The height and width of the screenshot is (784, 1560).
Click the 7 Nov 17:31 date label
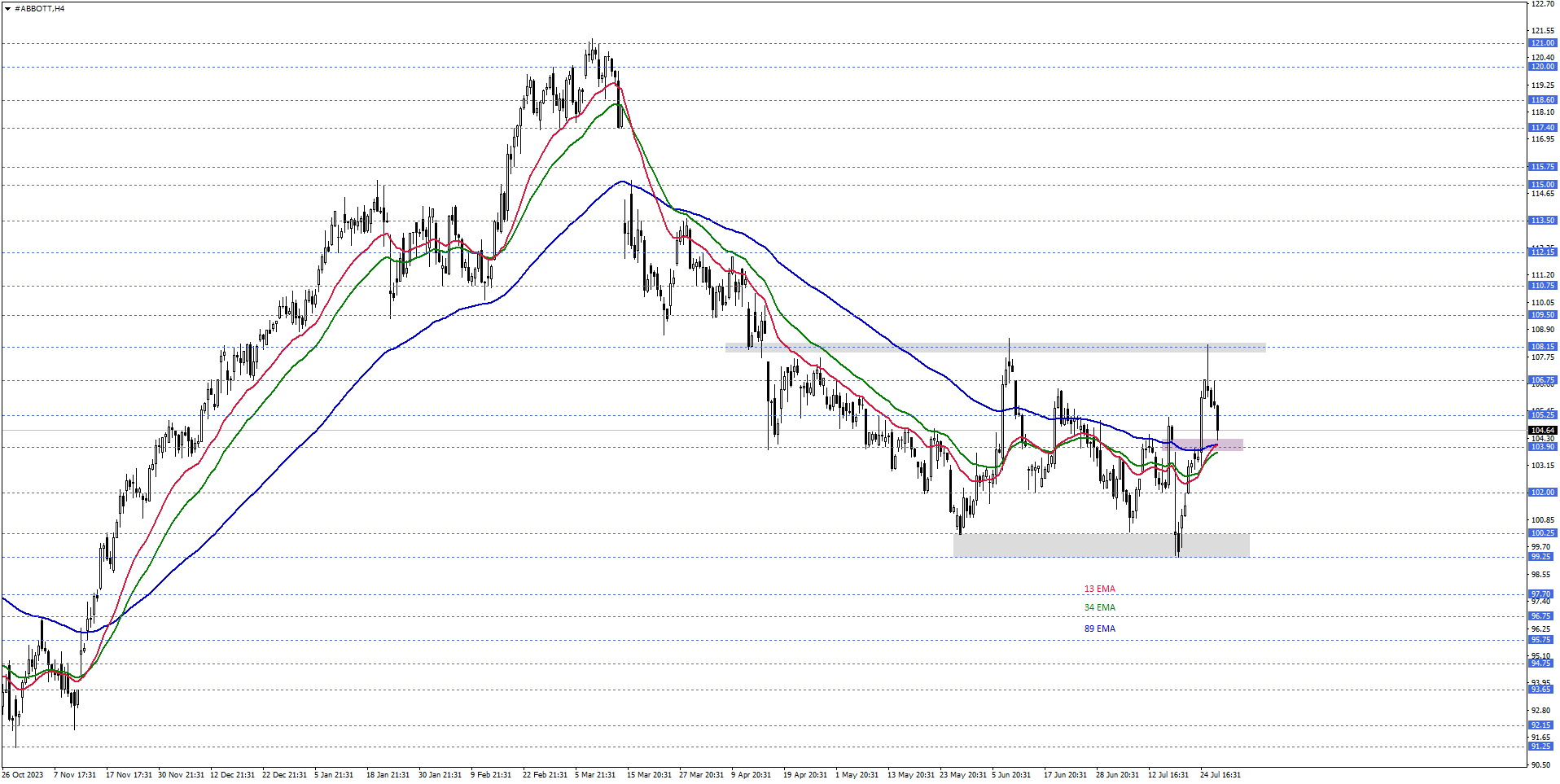click(x=75, y=774)
